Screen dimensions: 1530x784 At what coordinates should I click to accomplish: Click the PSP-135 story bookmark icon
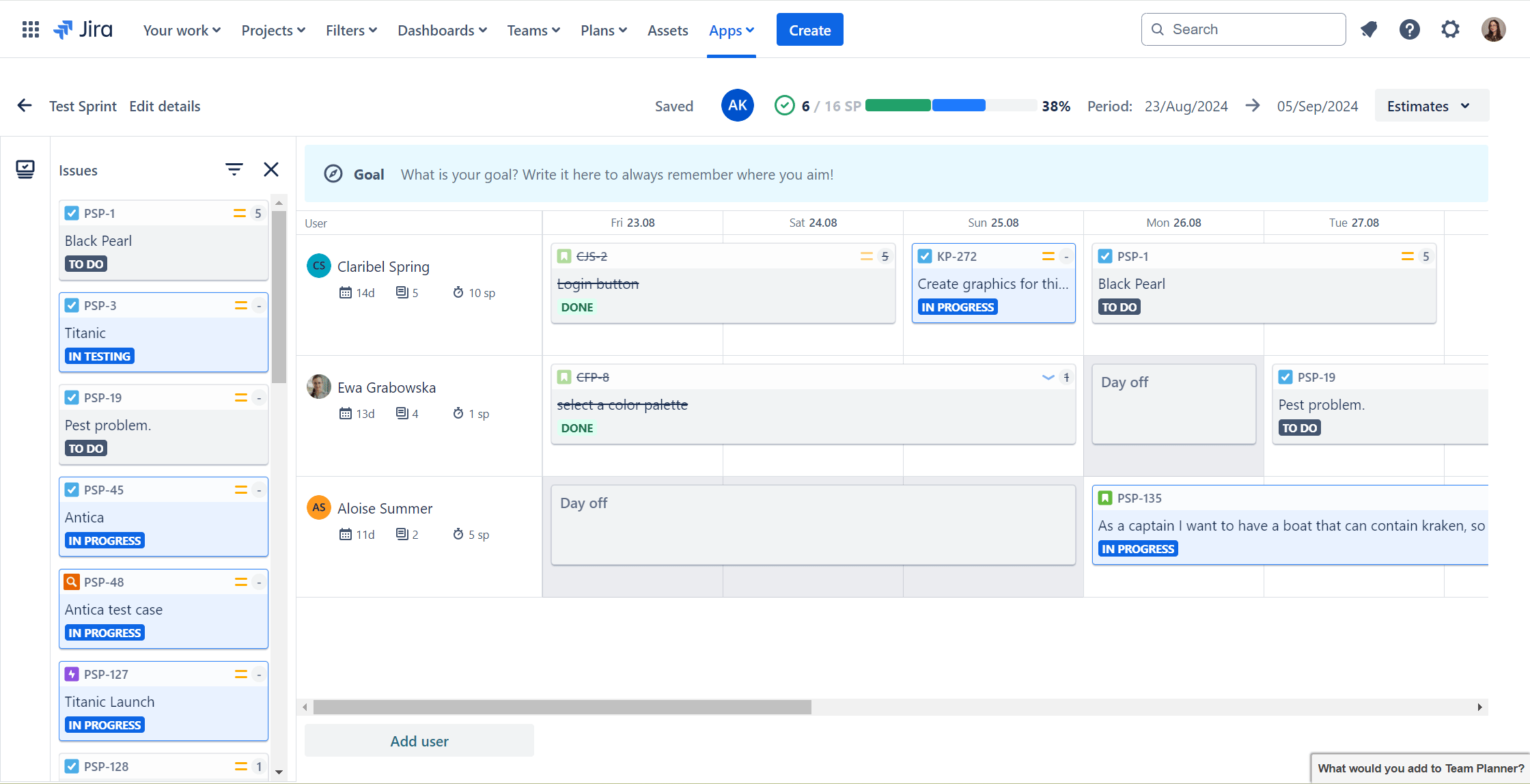[x=1105, y=498]
